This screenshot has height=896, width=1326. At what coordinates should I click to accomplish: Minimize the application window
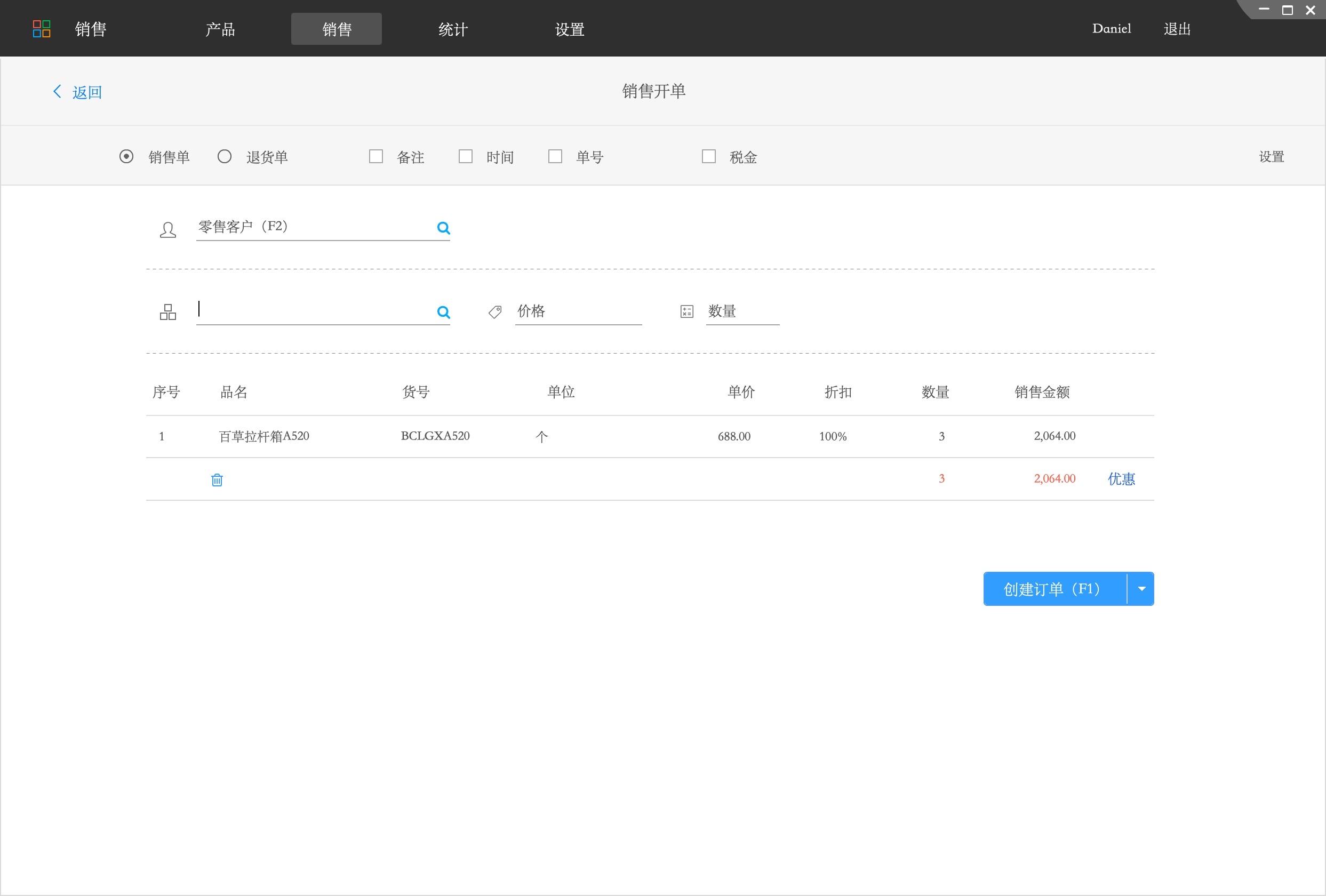[x=1264, y=9]
